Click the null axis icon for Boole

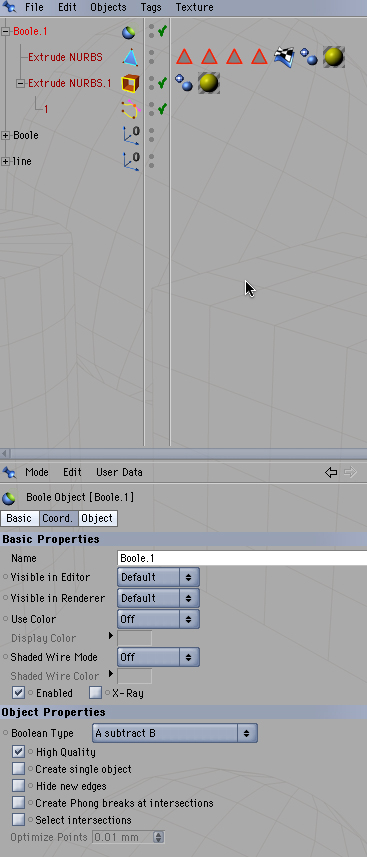coord(131,135)
